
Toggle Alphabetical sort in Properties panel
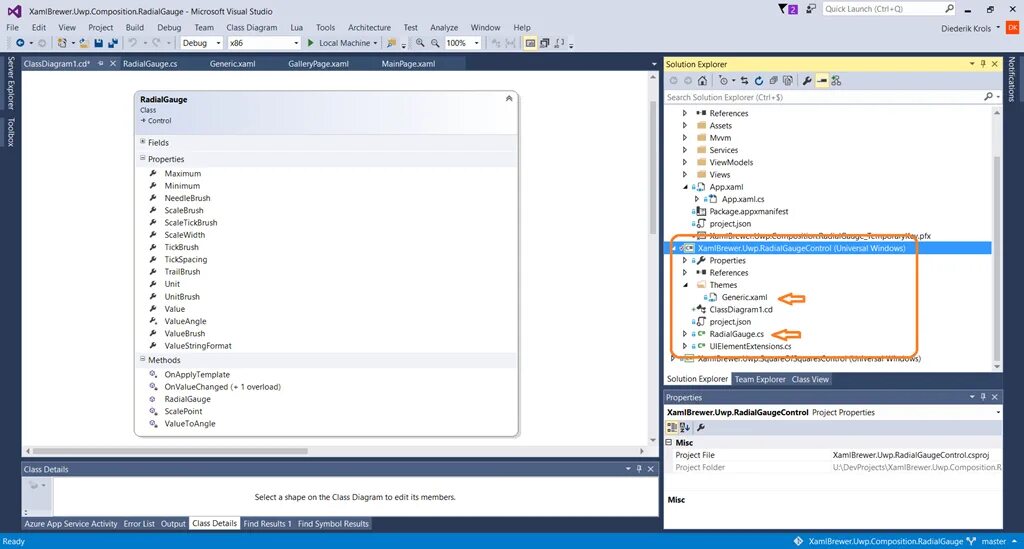click(684, 428)
